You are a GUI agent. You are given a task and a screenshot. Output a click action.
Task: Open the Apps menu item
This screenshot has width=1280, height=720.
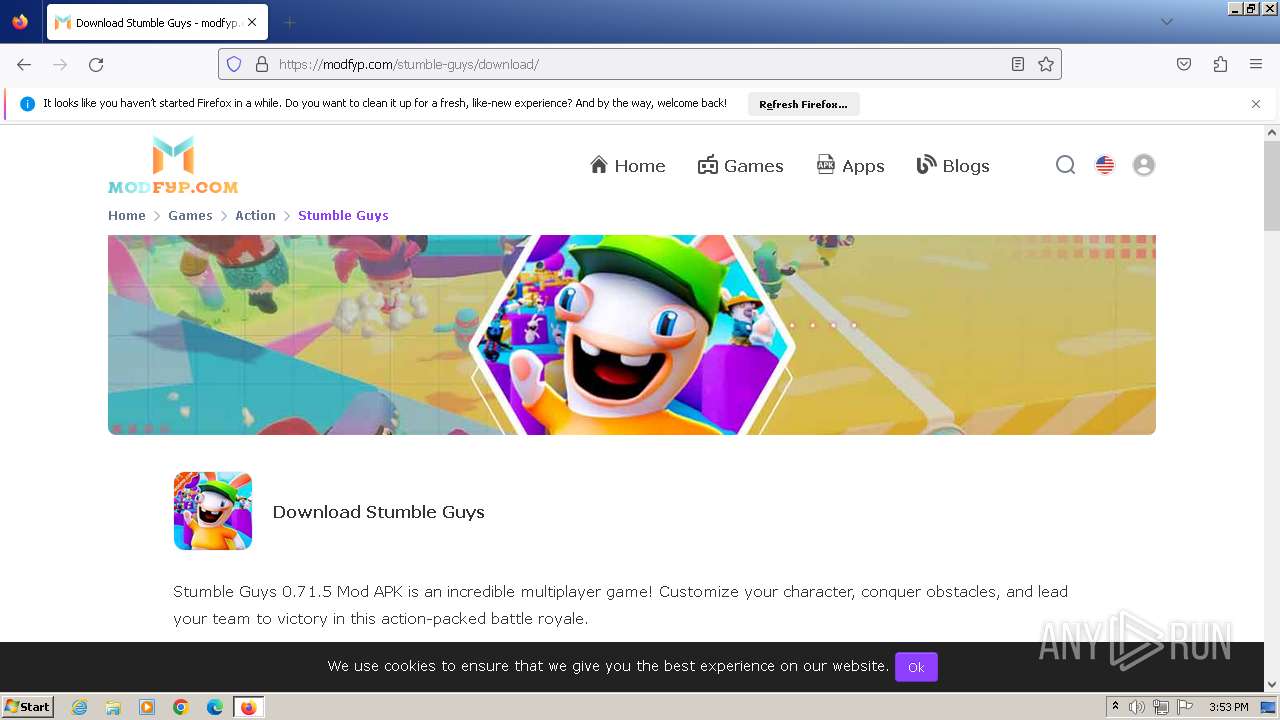pyautogui.click(x=850, y=166)
